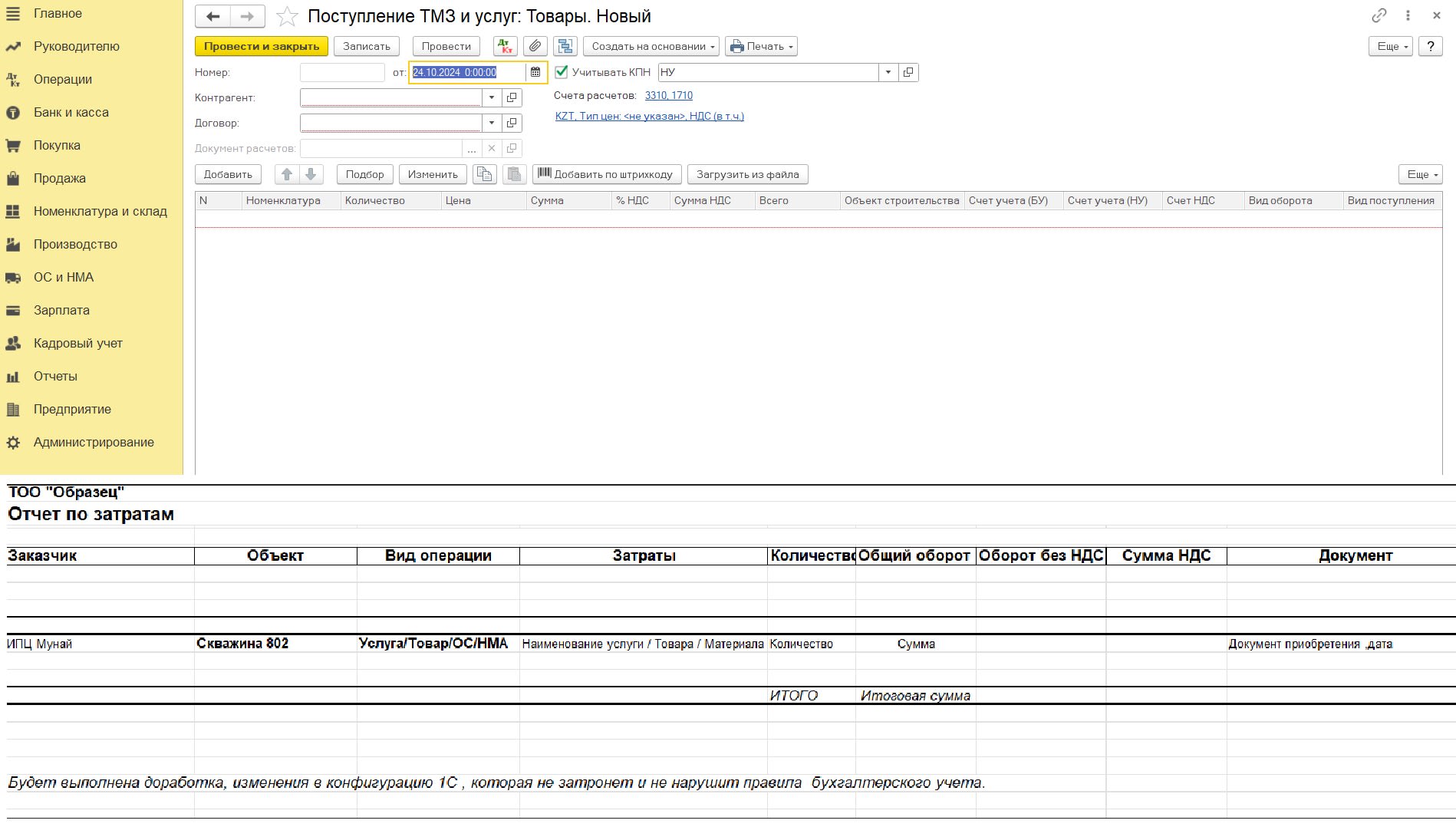The height and width of the screenshot is (827, 1456).
Task: Move row up with arrow icon
Action: [287, 174]
